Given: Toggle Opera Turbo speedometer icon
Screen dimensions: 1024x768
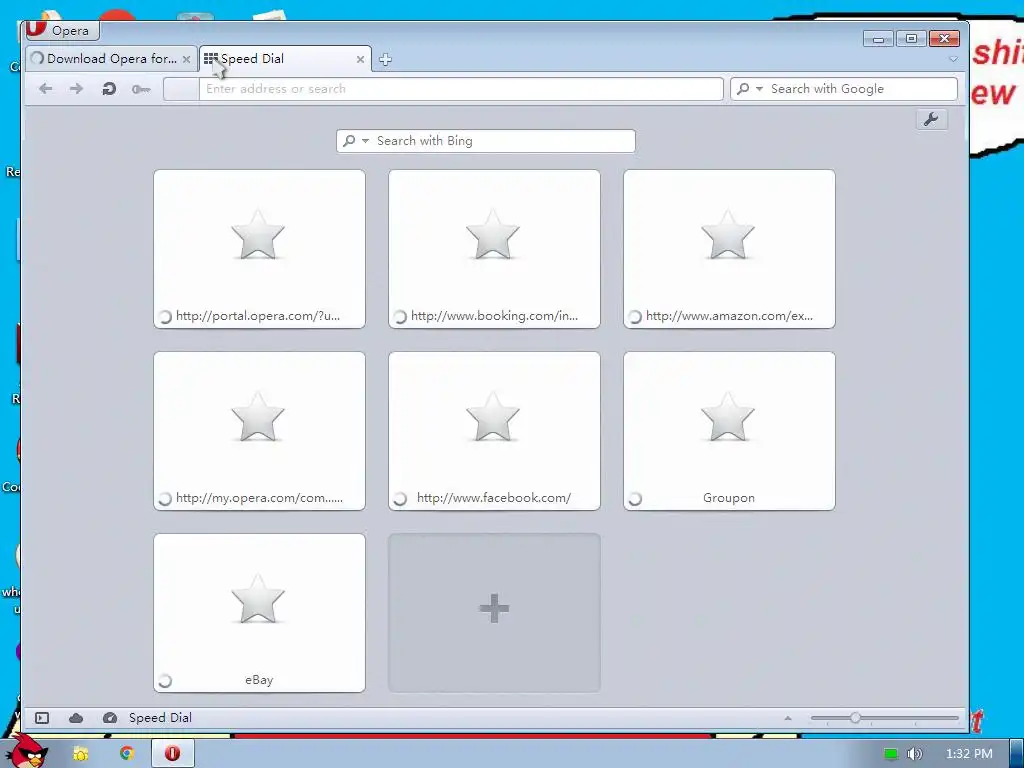Looking at the screenshot, I should (110, 718).
